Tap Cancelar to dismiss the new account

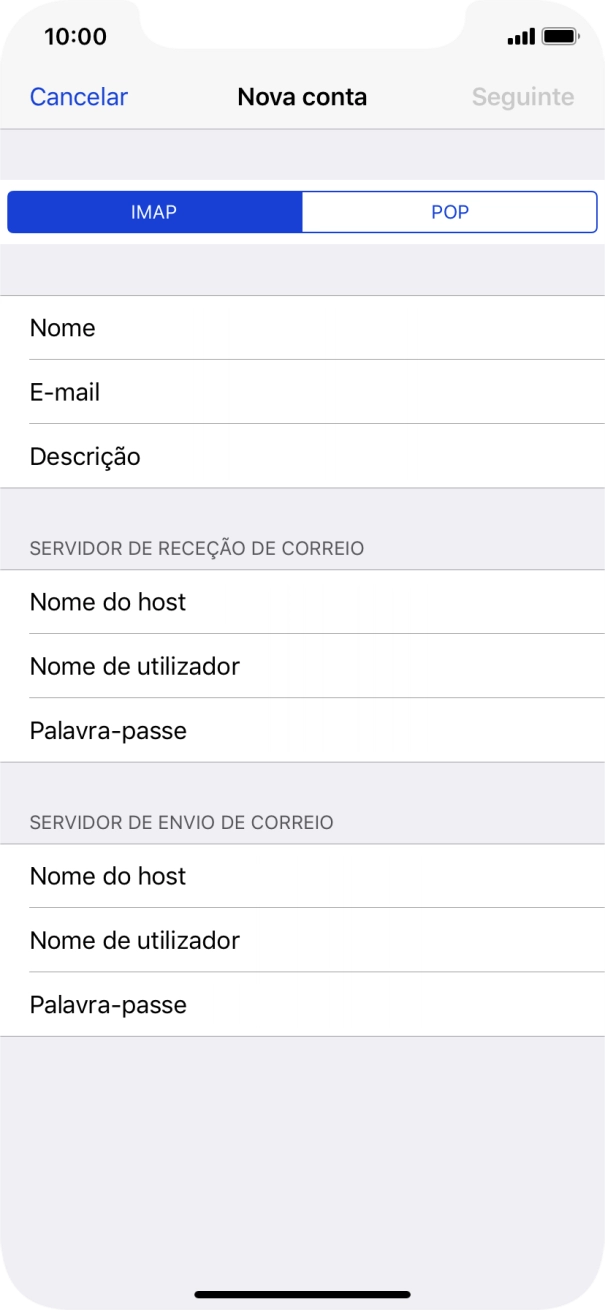click(78, 96)
